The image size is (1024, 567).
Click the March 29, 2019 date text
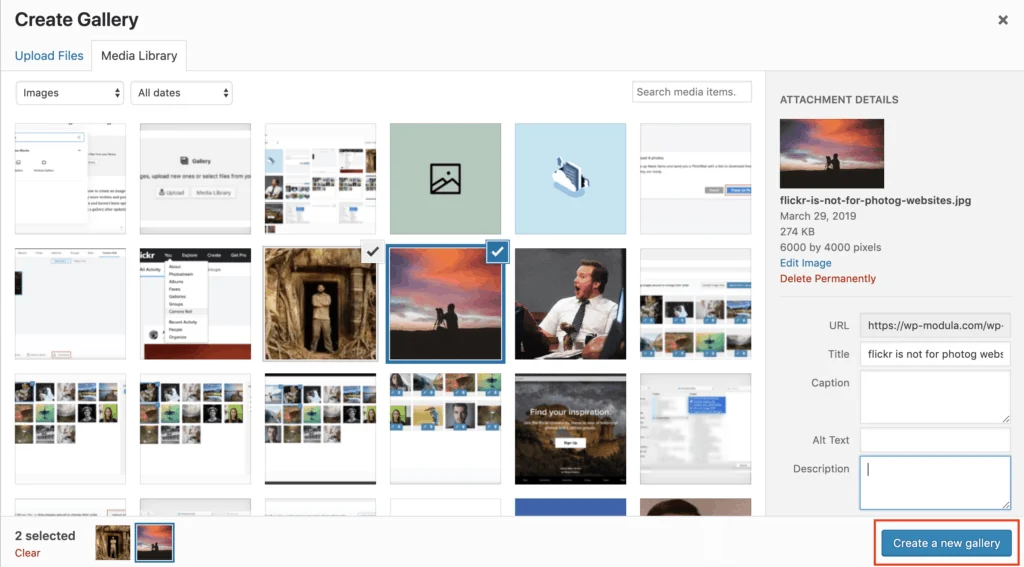pos(818,216)
